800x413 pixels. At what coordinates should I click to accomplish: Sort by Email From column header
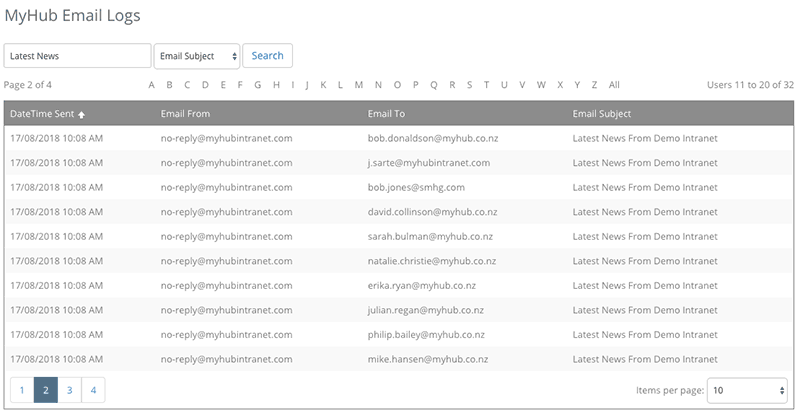185,114
